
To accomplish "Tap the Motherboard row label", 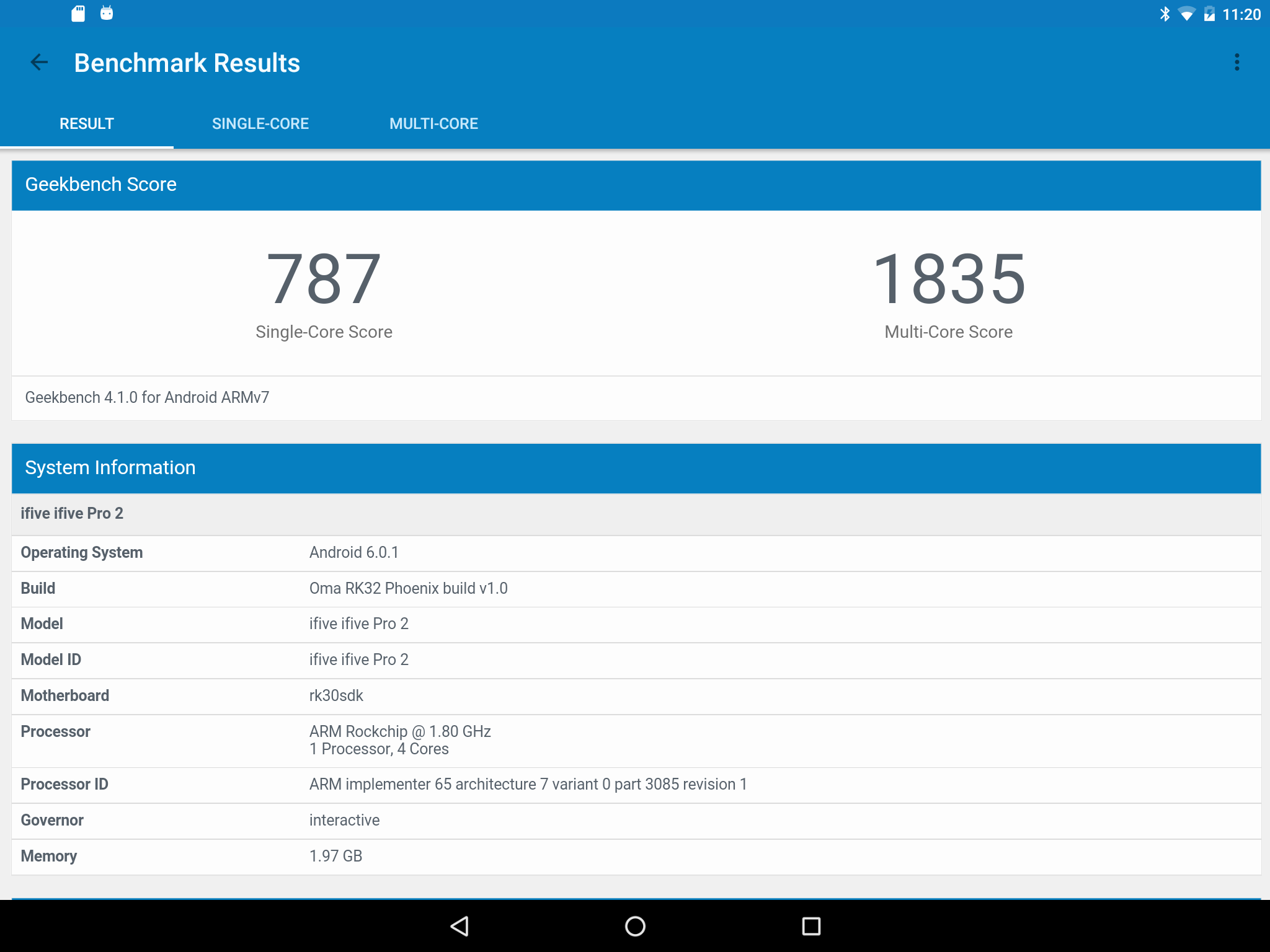I will 65,695.
